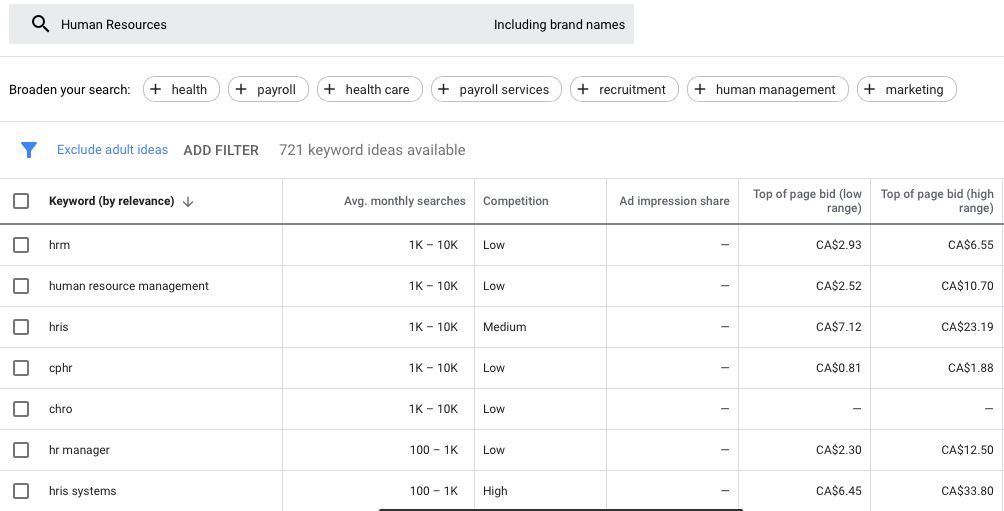
Task: Tick the cphr row checkbox
Action: 21,368
